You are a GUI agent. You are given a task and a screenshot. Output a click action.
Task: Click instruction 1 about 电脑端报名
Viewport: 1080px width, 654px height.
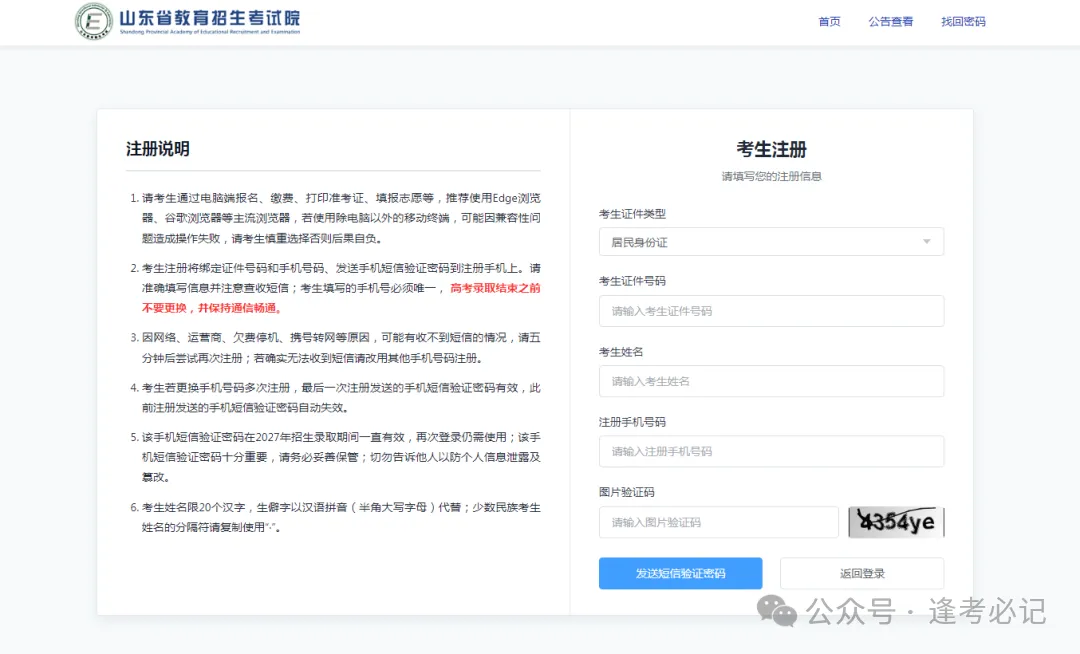[335, 218]
